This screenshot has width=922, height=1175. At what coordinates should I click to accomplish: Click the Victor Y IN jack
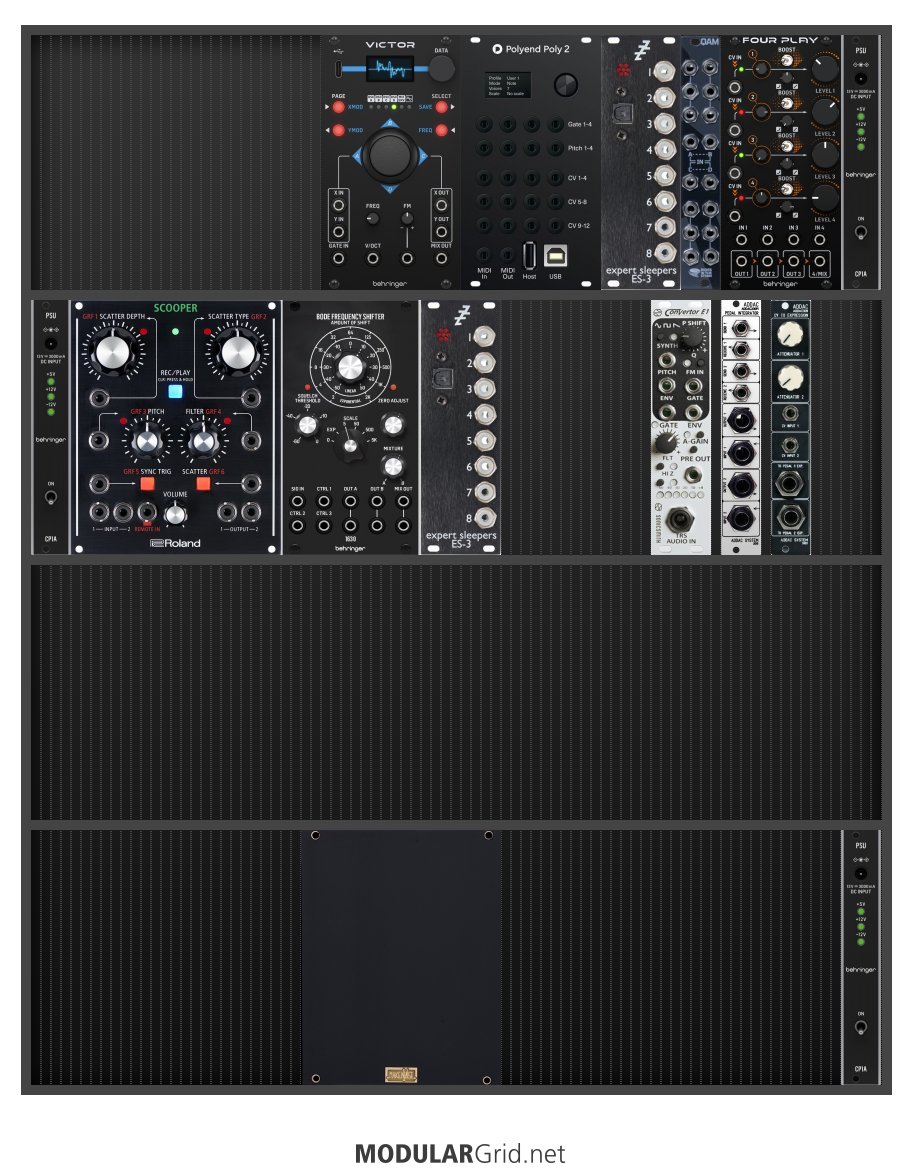339,232
